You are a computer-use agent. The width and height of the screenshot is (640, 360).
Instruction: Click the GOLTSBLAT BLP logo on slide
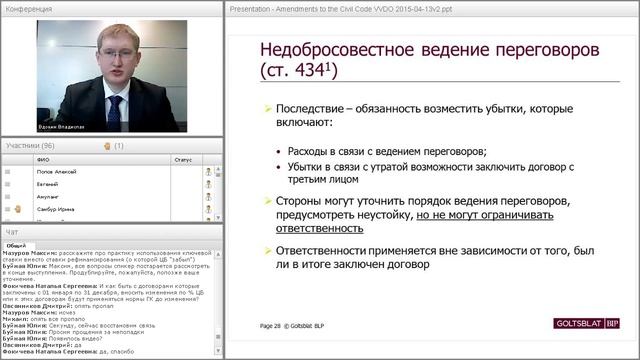[x=587, y=323]
